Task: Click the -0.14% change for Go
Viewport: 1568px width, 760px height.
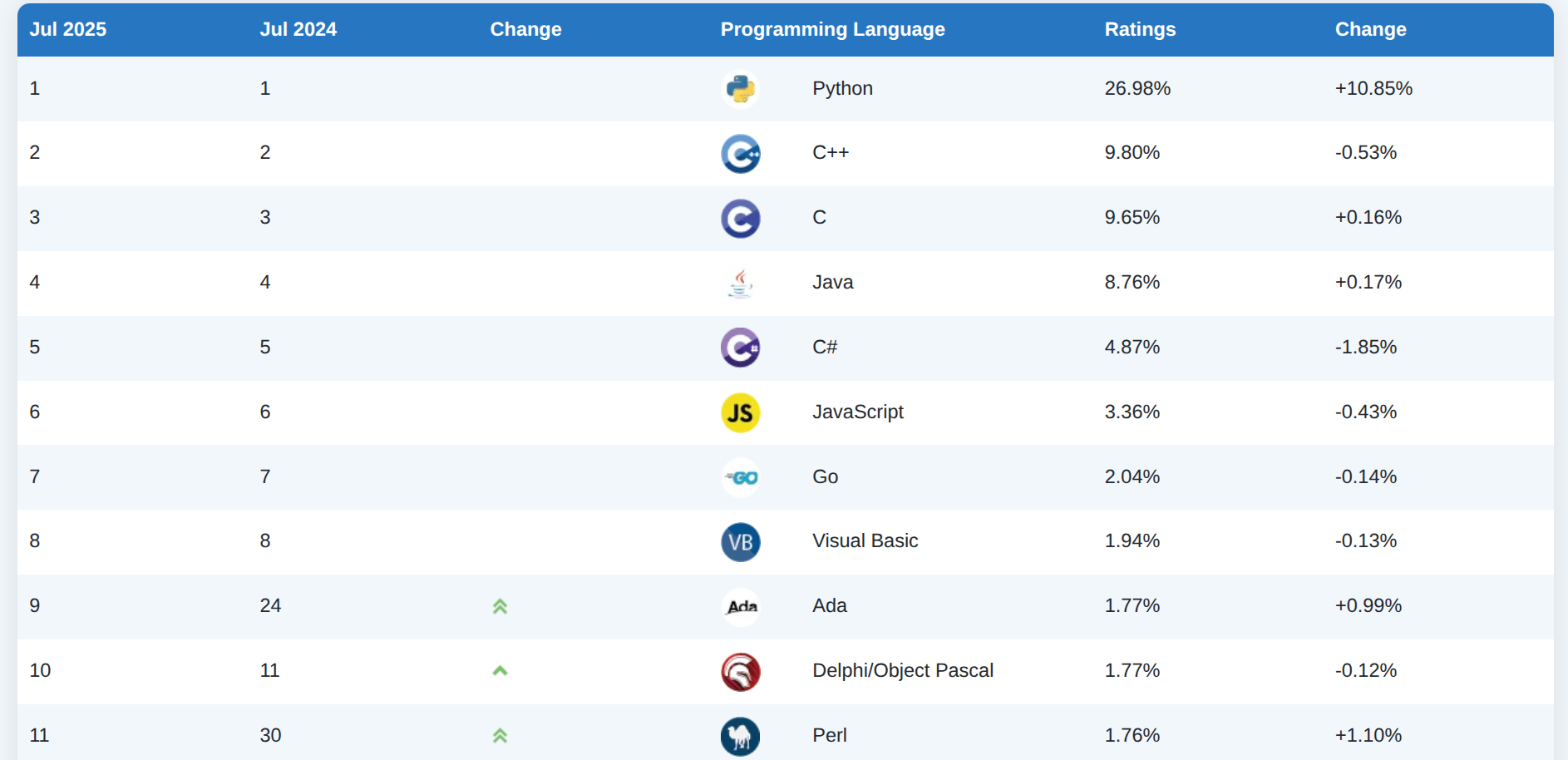Action: [1365, 476]
